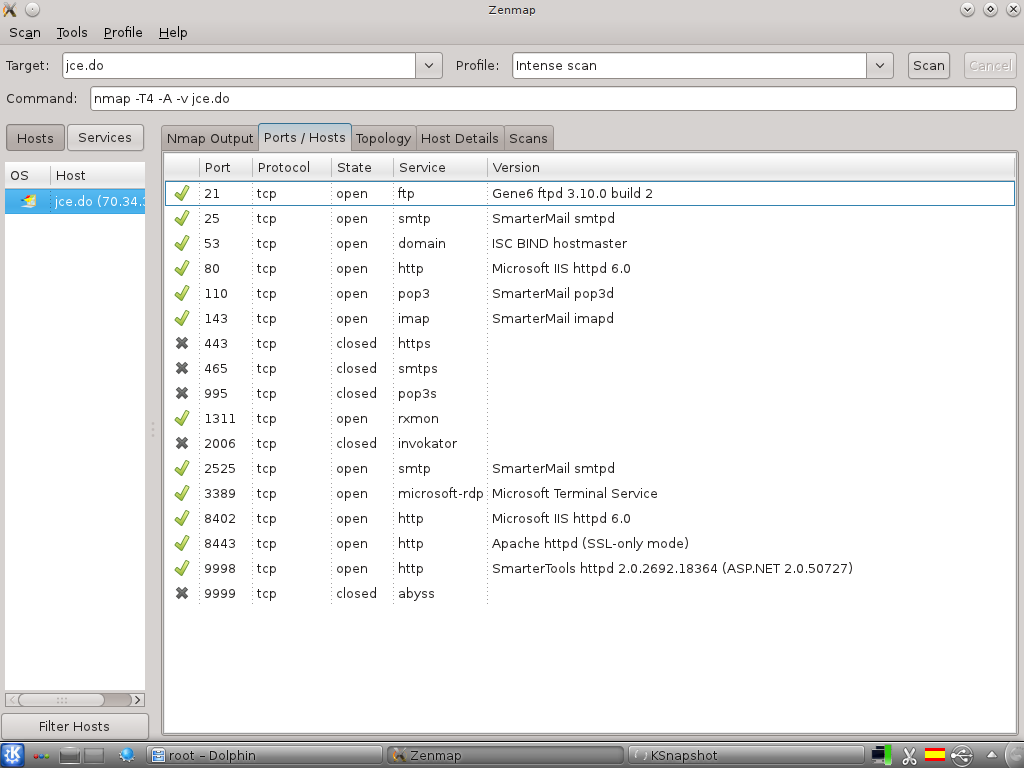This screenshot has width=1024, height=768.
Task: Click the green check icon for port 110
Action: [x=182, y=293]
